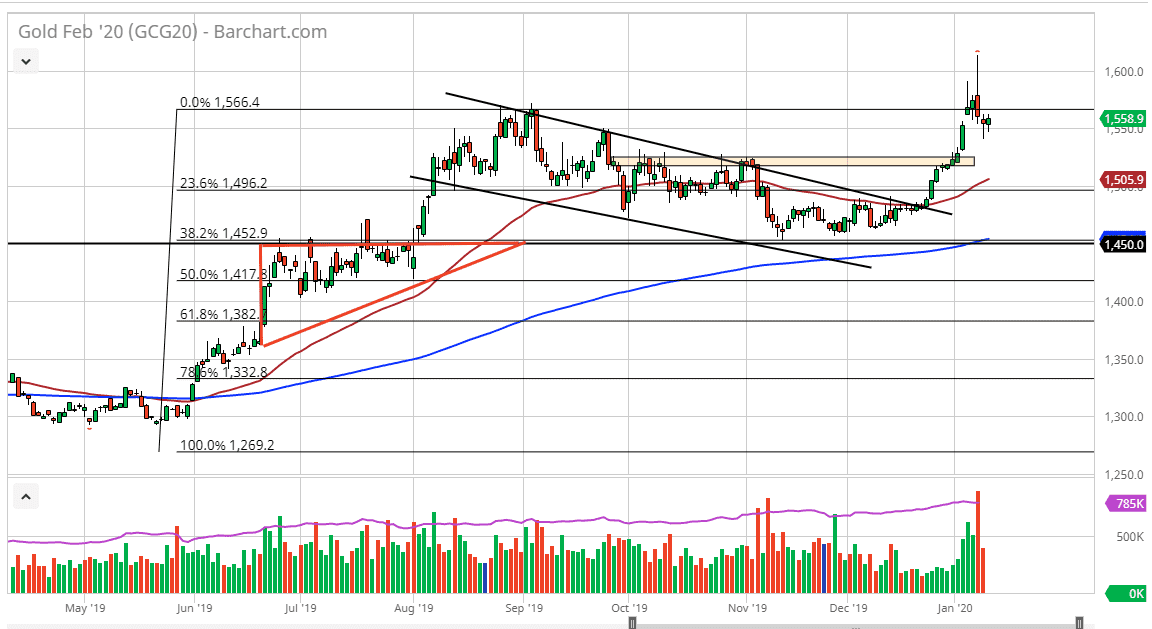This screenshot has width=1152, height=629.
Task: Click the Jan '20 date axis label
Action: point(954,608)
